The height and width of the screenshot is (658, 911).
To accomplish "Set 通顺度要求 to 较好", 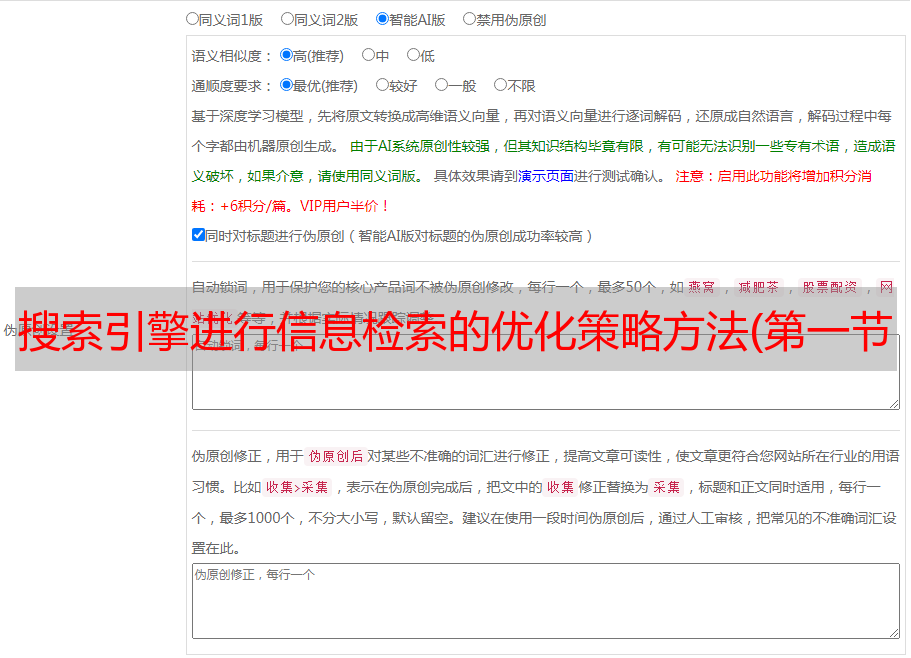I will tap(382, 85).
